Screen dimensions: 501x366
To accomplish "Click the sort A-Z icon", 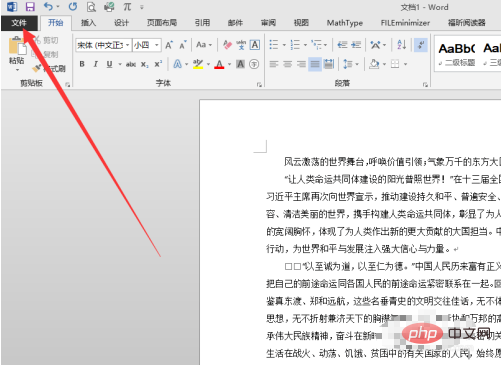I will pyautogui.click(x=402, y=45).
